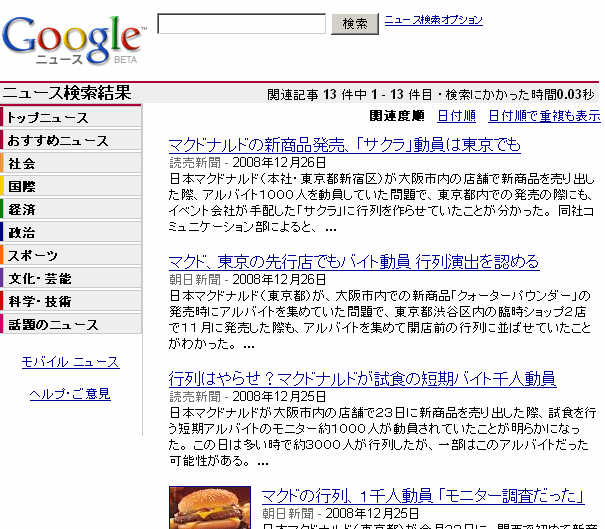This screenshot has height=529, width=605.
Task: Click the ニュース検索結果 heading
Action: click(67, 93)
